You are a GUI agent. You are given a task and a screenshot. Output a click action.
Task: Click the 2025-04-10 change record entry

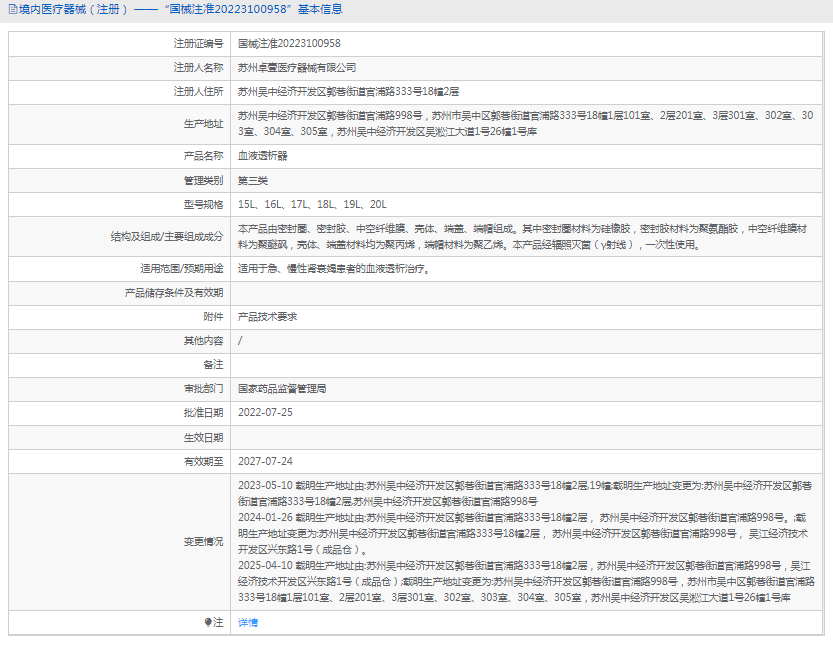click(526, 582)
